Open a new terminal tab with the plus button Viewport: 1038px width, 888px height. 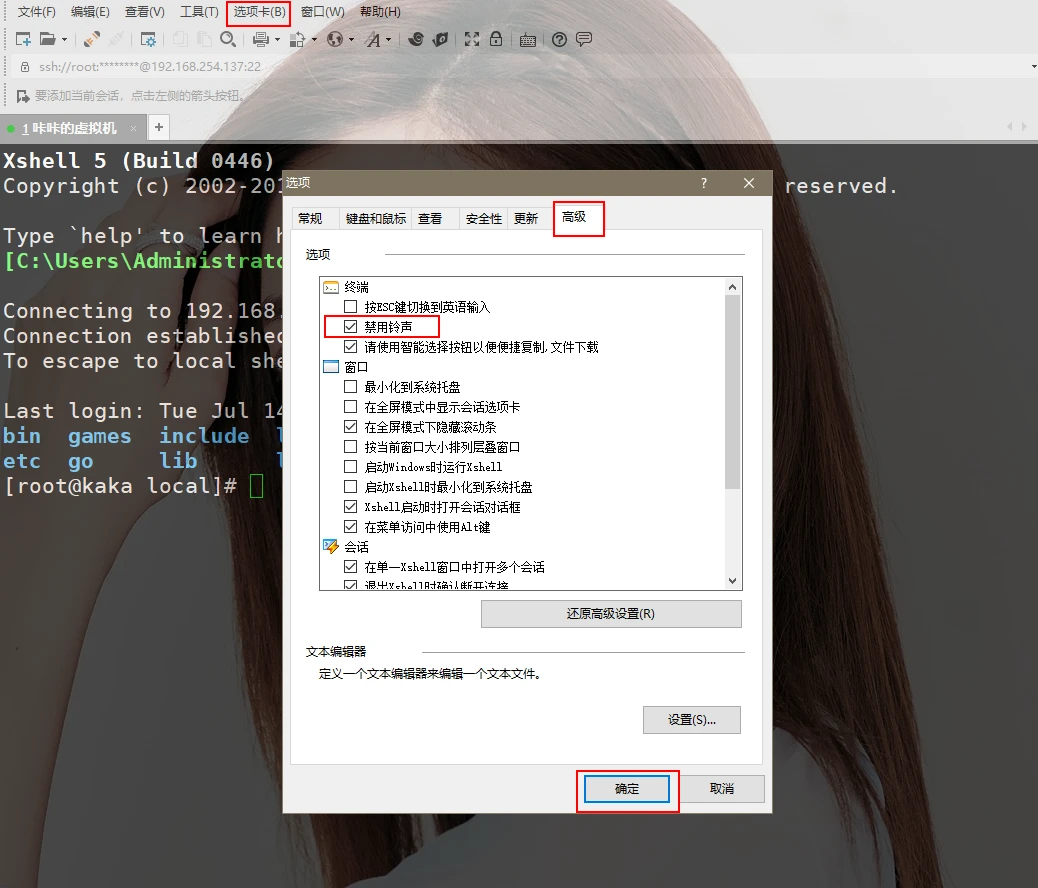pos(158,127)
